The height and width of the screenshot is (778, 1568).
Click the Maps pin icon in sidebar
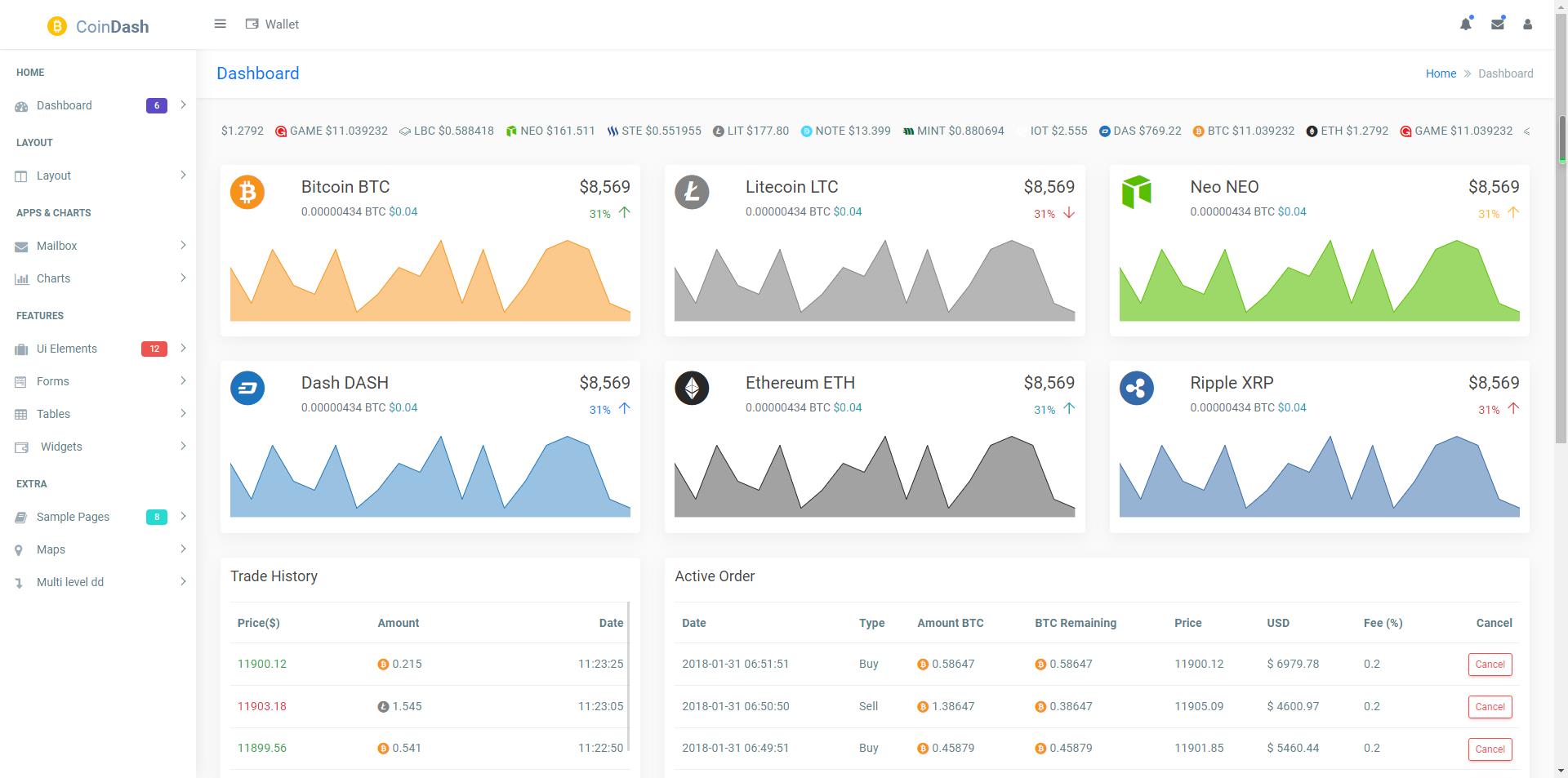[x=19, y=550]
